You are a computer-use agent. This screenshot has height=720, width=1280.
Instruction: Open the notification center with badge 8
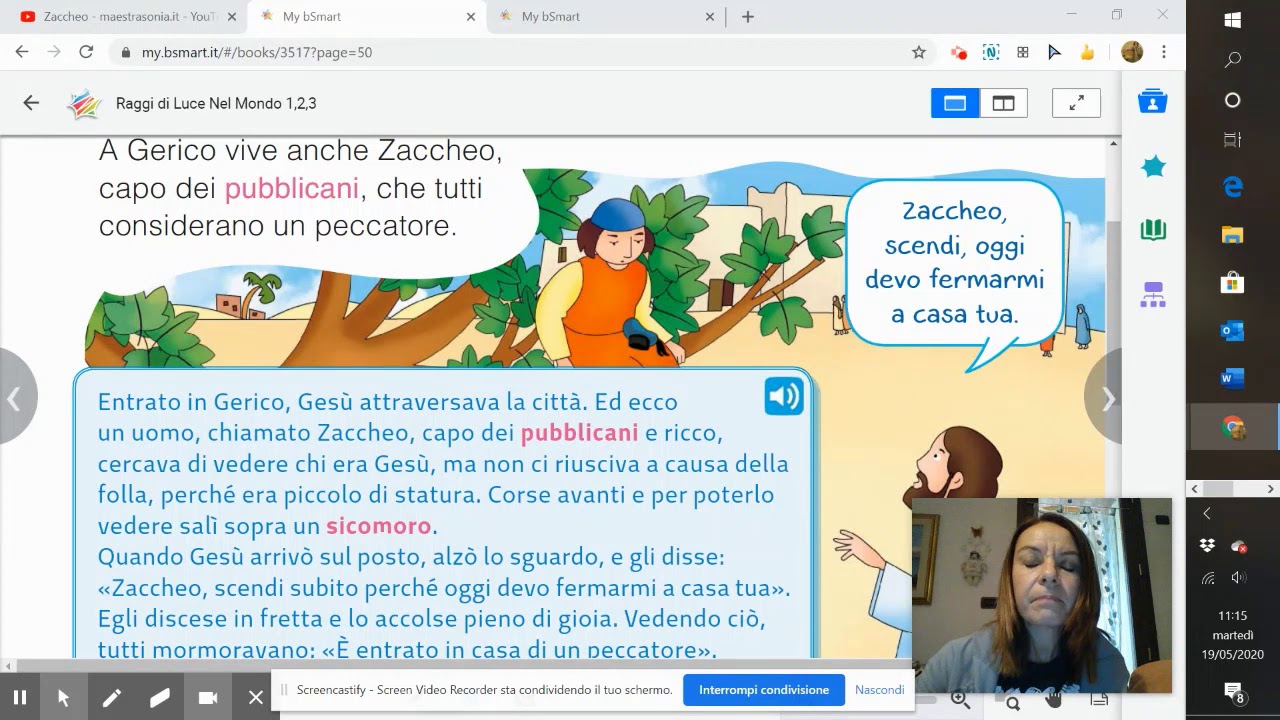coord(1233,692)
